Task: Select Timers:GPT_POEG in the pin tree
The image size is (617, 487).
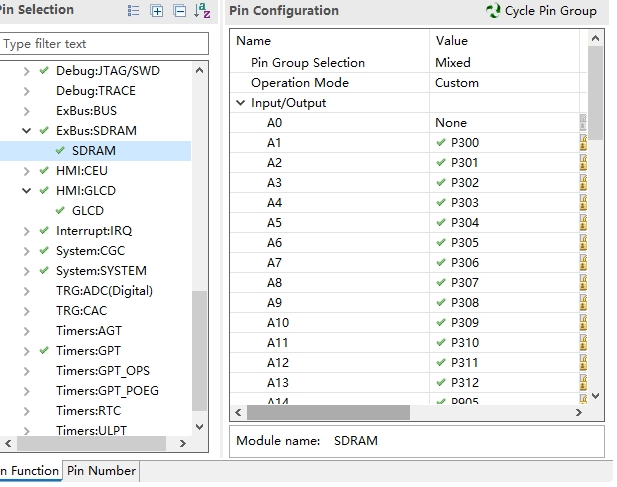Action: [x=107, y=391]
